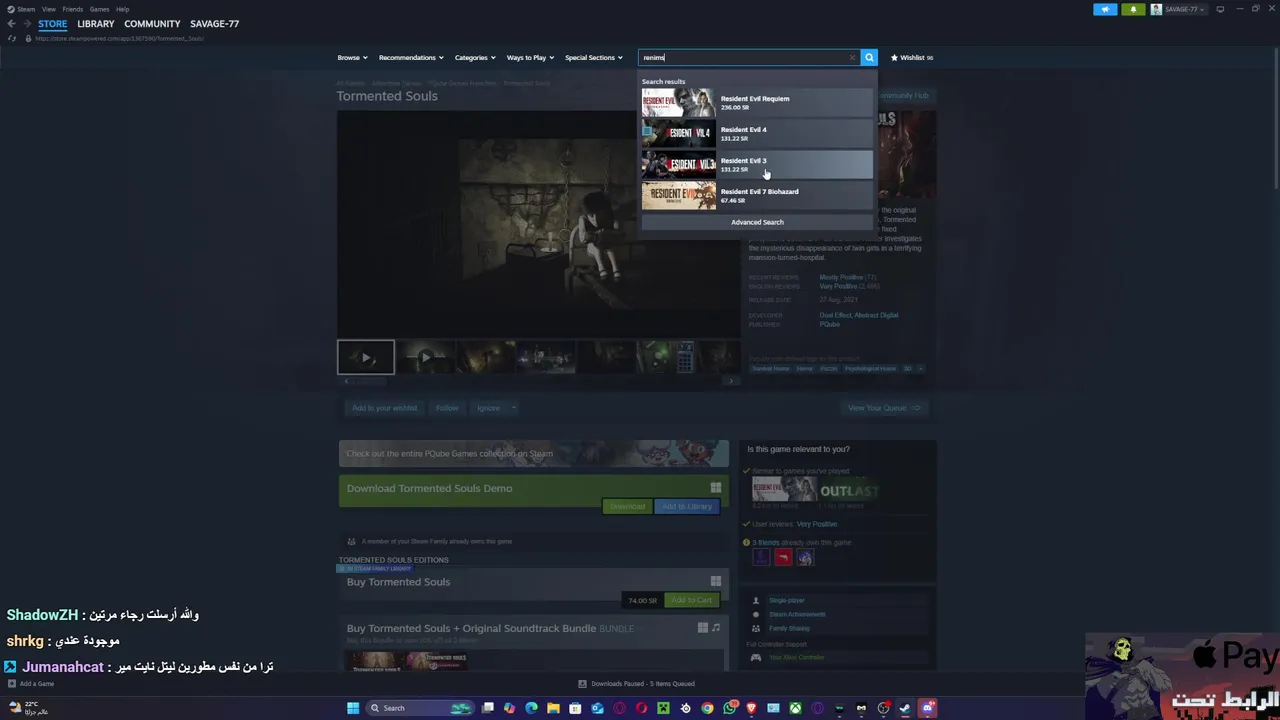
Task: Click the Community Hub button
Action: coord(903,95)
